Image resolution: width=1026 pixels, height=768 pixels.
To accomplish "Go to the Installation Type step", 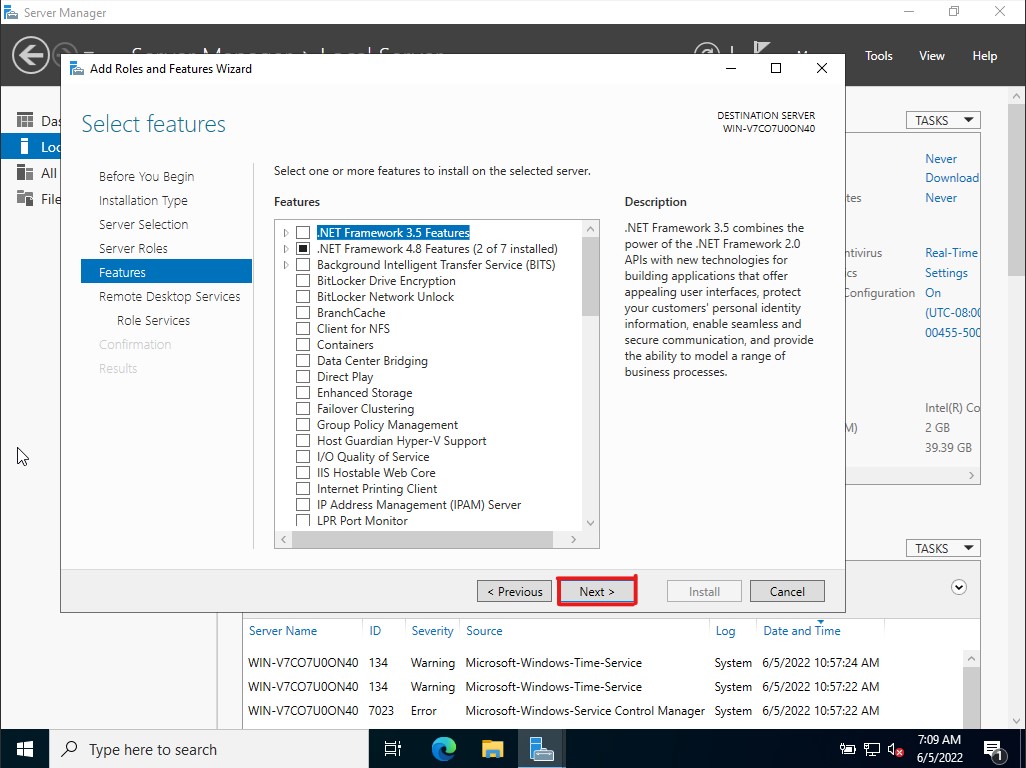I will click(143, 200).
